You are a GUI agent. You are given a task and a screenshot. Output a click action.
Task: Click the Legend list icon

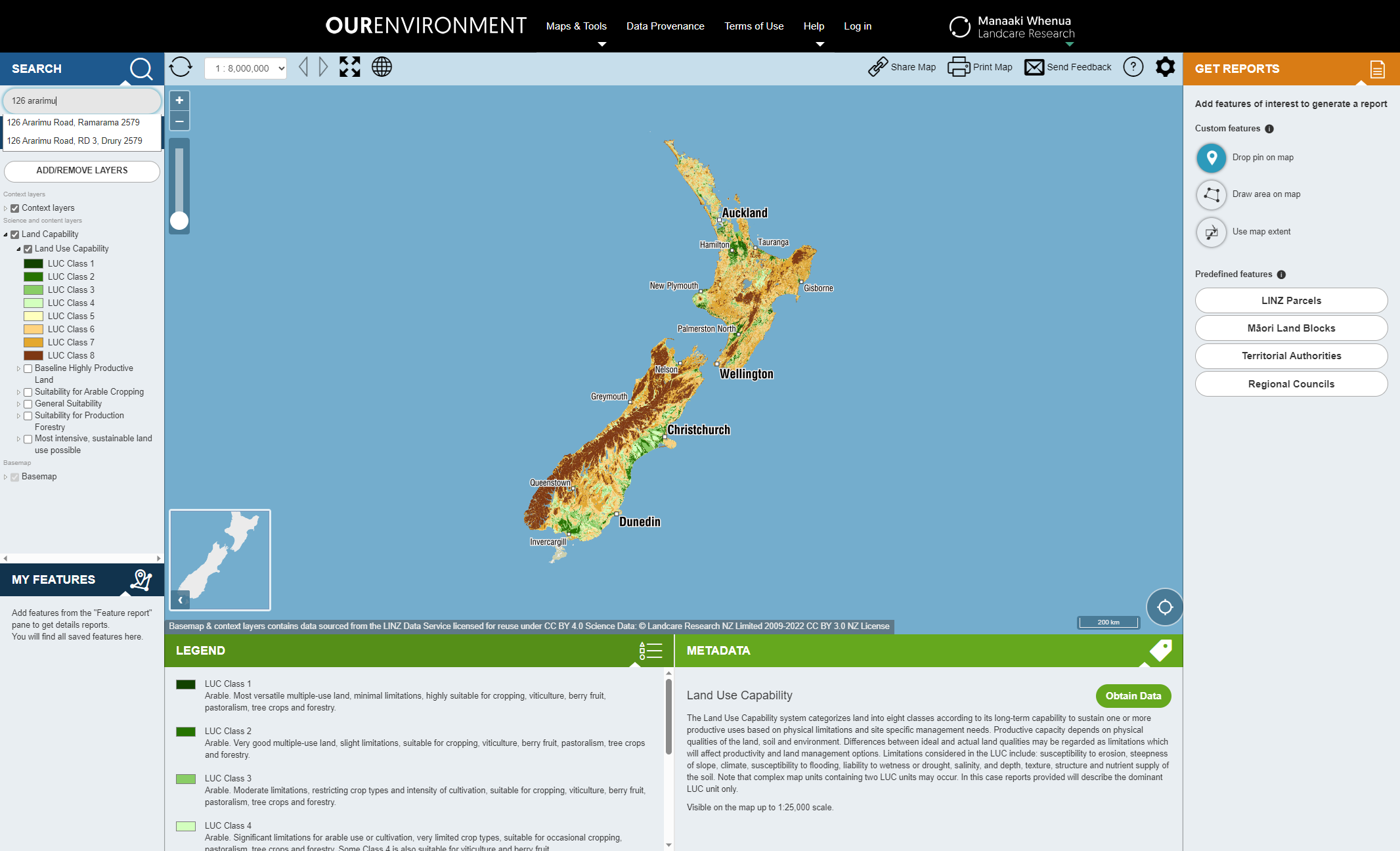click(651, 651)
